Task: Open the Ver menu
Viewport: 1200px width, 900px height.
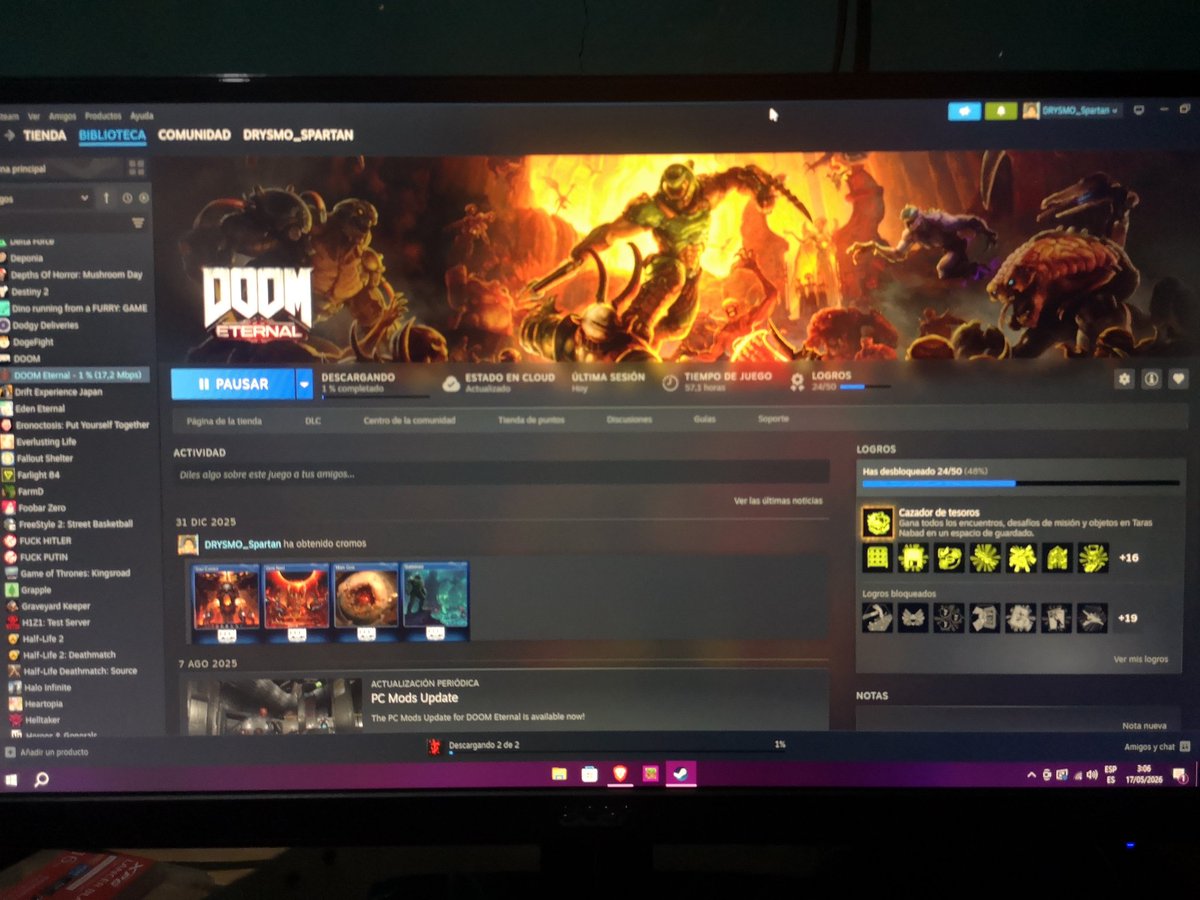Action: coord(34,116)
